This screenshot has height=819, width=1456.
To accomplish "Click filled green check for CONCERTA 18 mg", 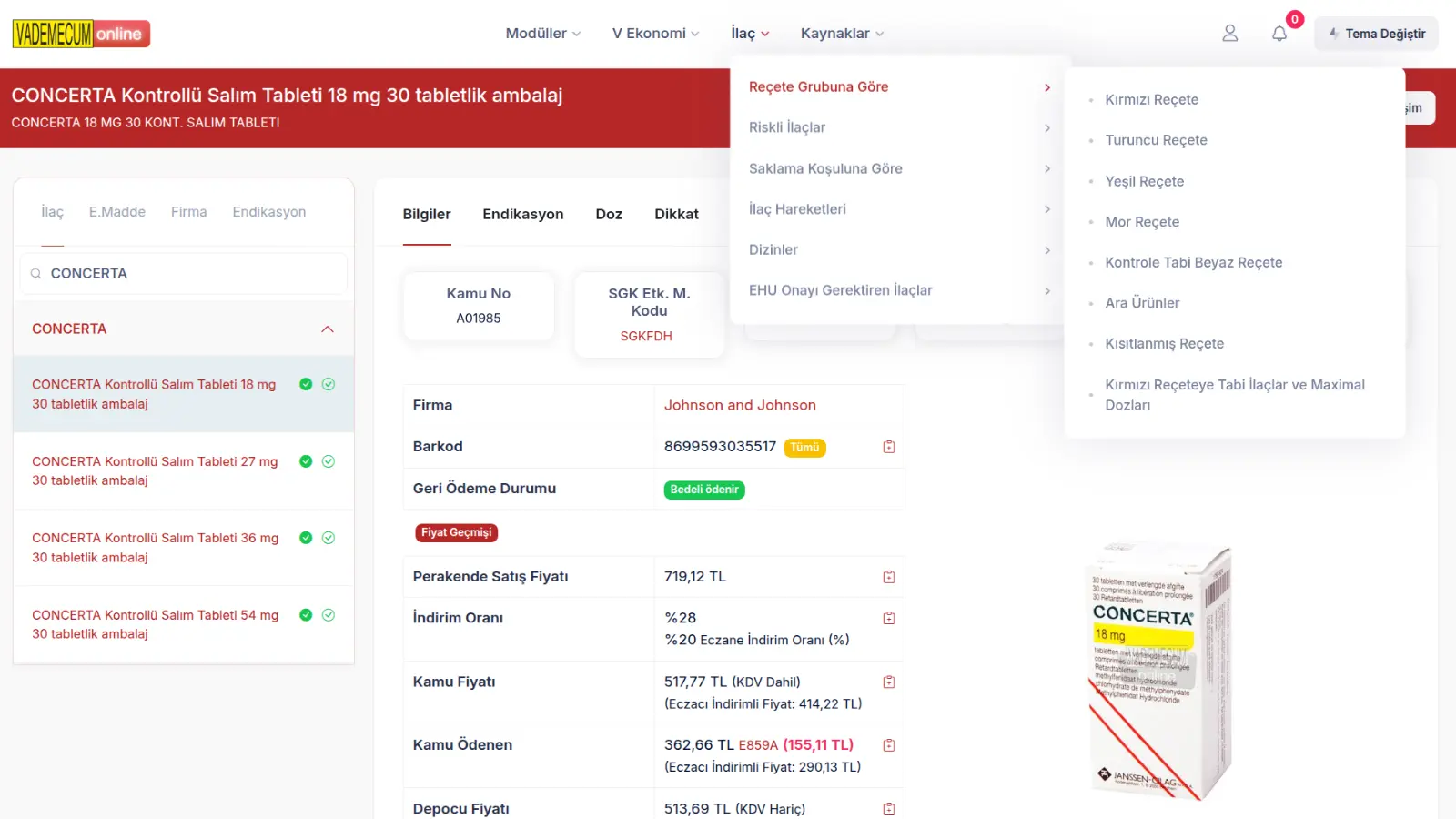I will 306,384.
